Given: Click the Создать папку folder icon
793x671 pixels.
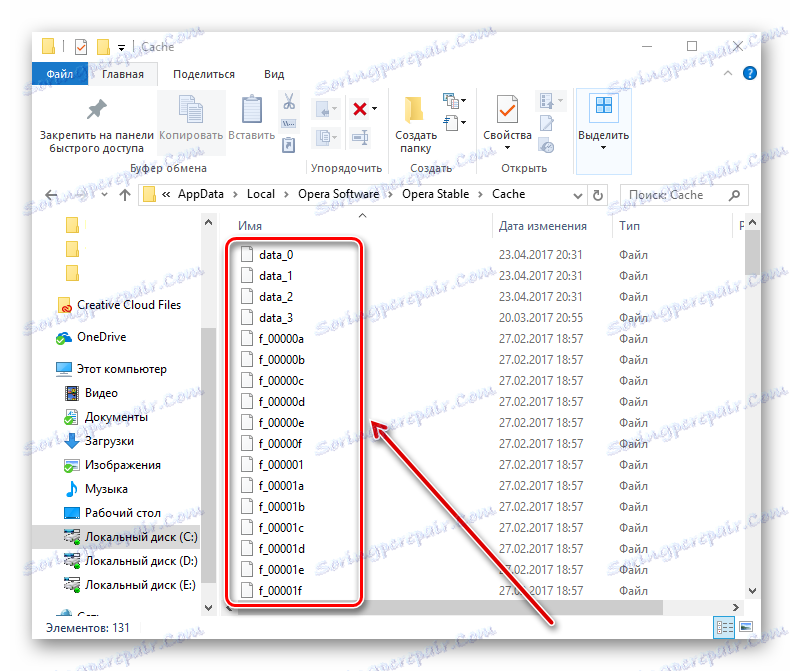Looking at the screenshot, I should coord(414,109).
